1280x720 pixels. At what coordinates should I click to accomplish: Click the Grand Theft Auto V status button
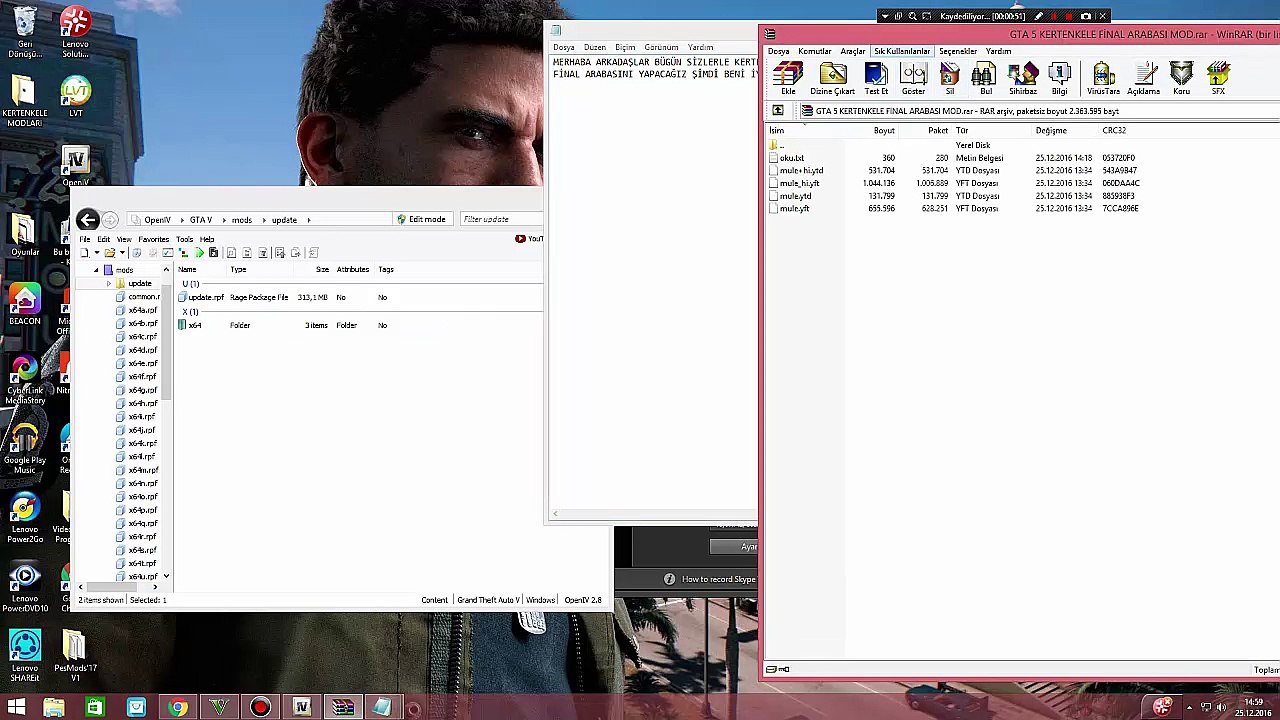pos(488,600)
